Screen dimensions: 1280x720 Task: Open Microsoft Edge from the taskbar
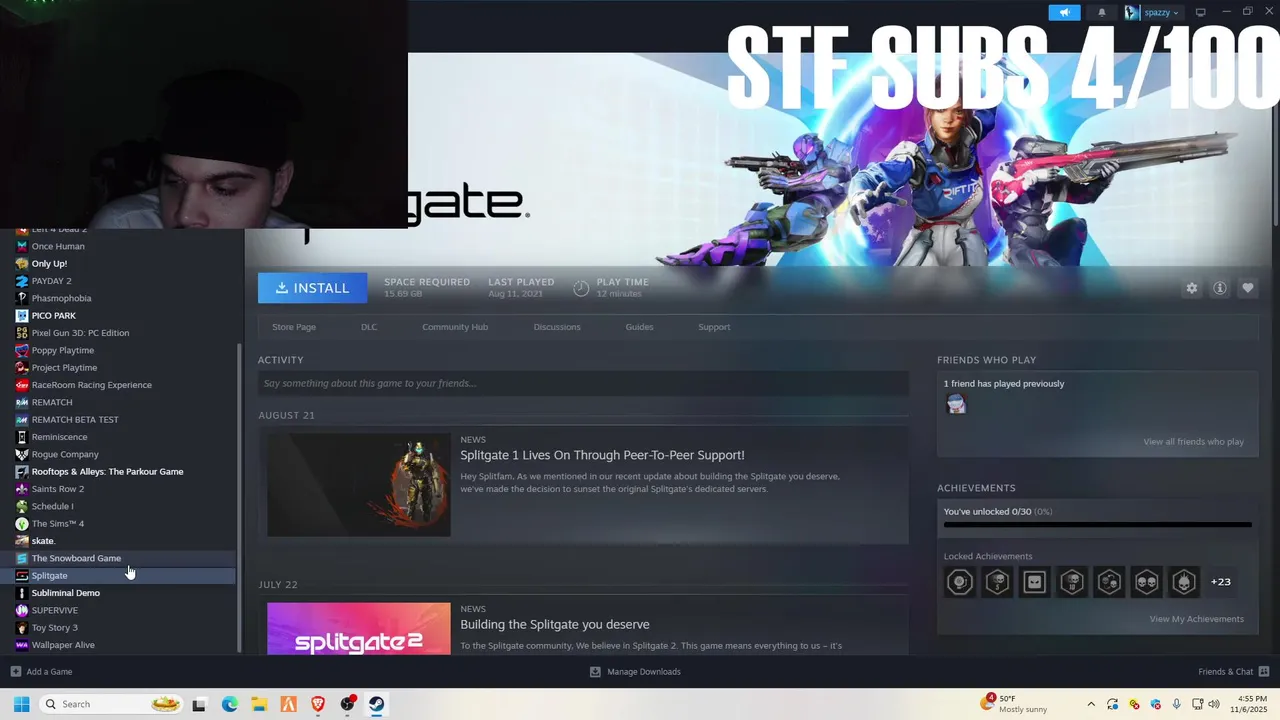(x=229, y=704)
